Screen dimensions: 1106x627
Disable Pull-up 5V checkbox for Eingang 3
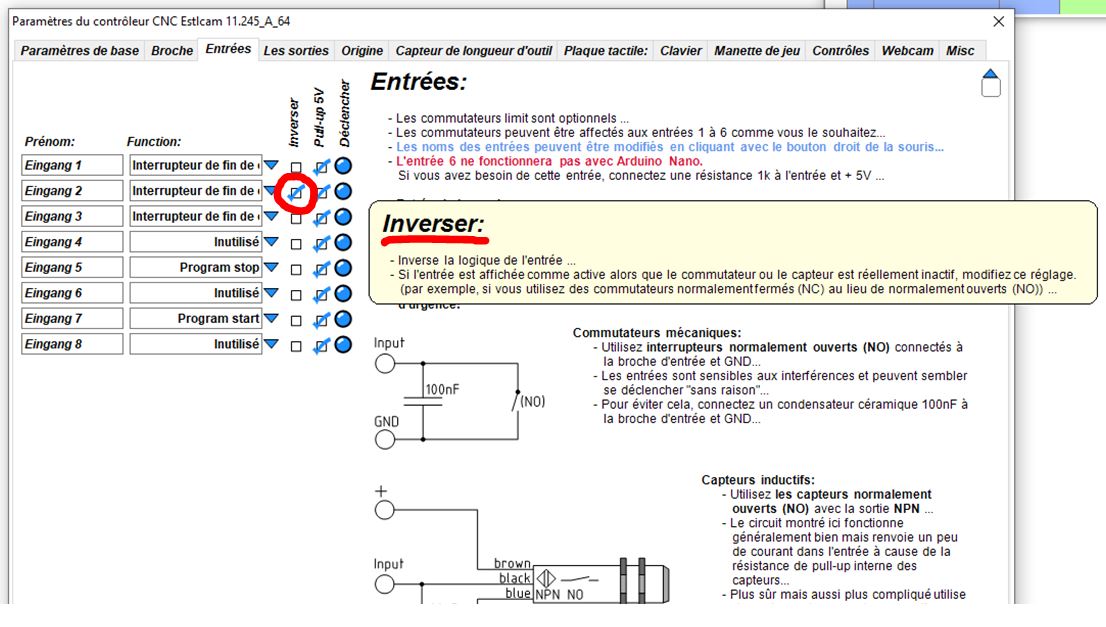[321, 219]
